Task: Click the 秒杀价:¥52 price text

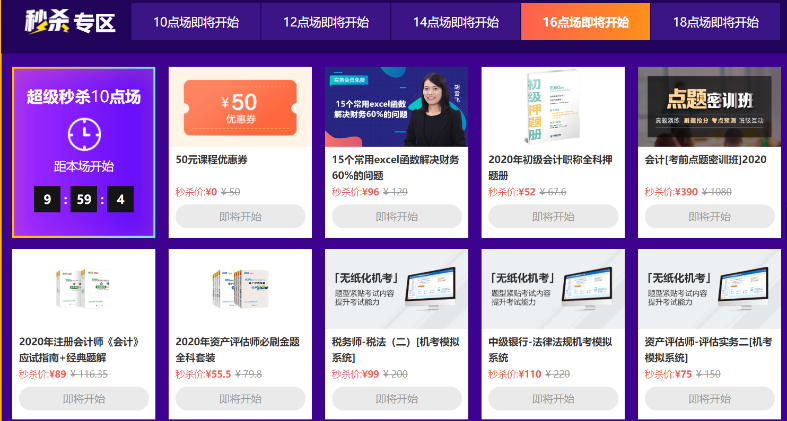Action: (512, 192)
